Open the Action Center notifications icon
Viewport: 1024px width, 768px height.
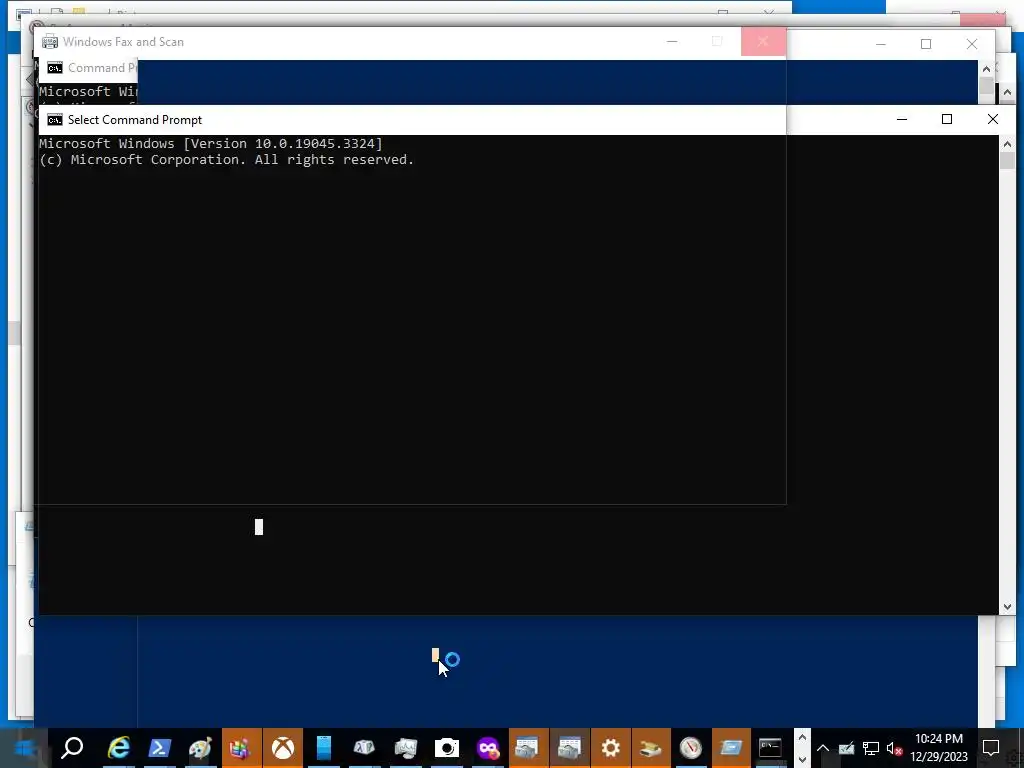click(x=991, y=748)
